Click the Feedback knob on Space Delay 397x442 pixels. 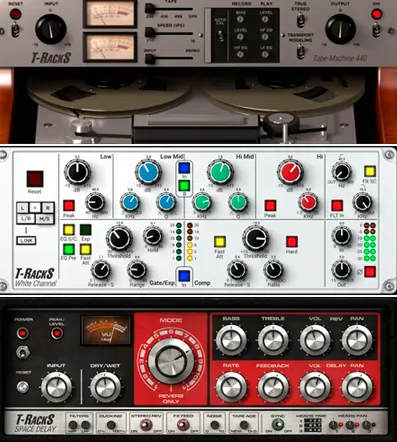tap(273, 387)
